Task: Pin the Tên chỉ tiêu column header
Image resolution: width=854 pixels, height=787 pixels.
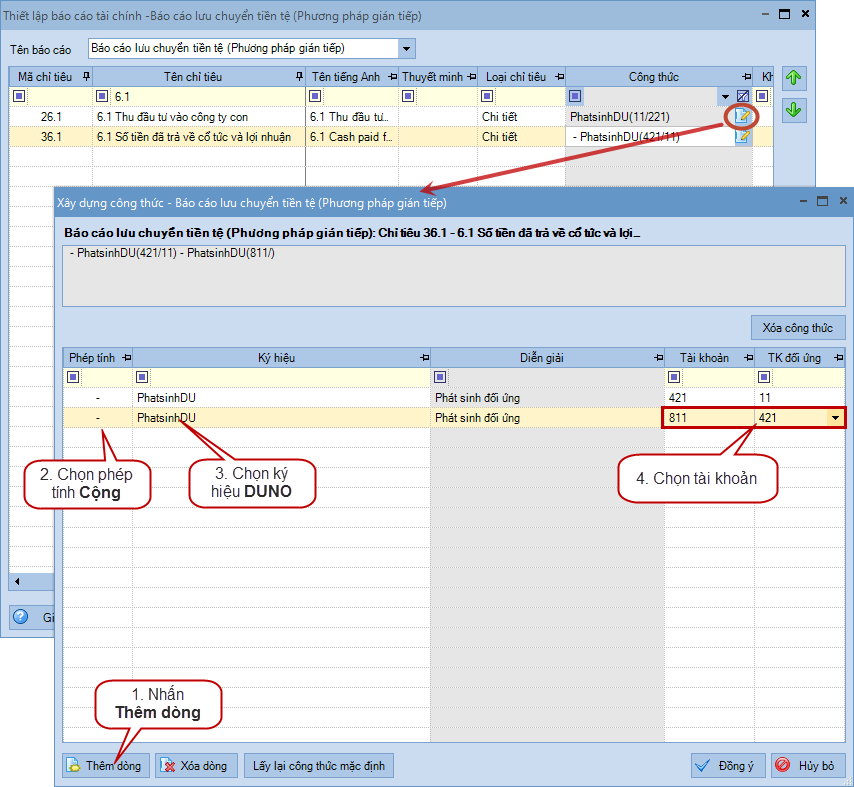Action: (x=299, y=77)
